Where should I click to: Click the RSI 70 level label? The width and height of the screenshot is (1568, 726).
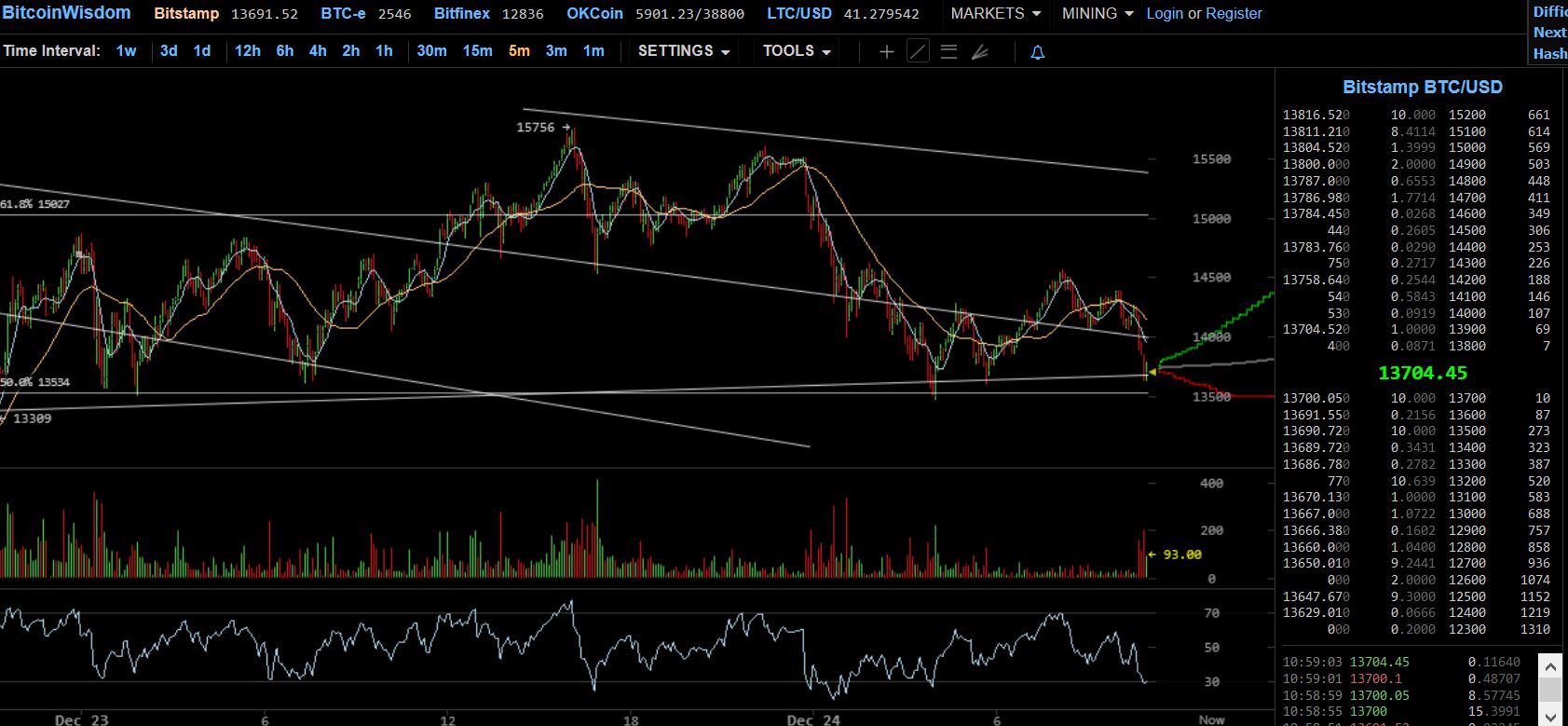(1211, 613)
